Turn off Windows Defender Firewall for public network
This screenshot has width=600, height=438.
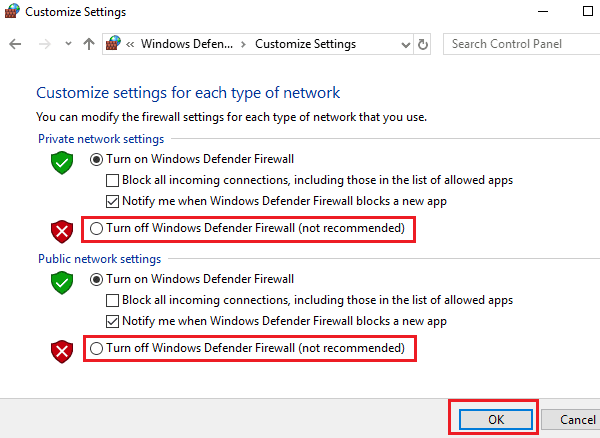point(97,348)
